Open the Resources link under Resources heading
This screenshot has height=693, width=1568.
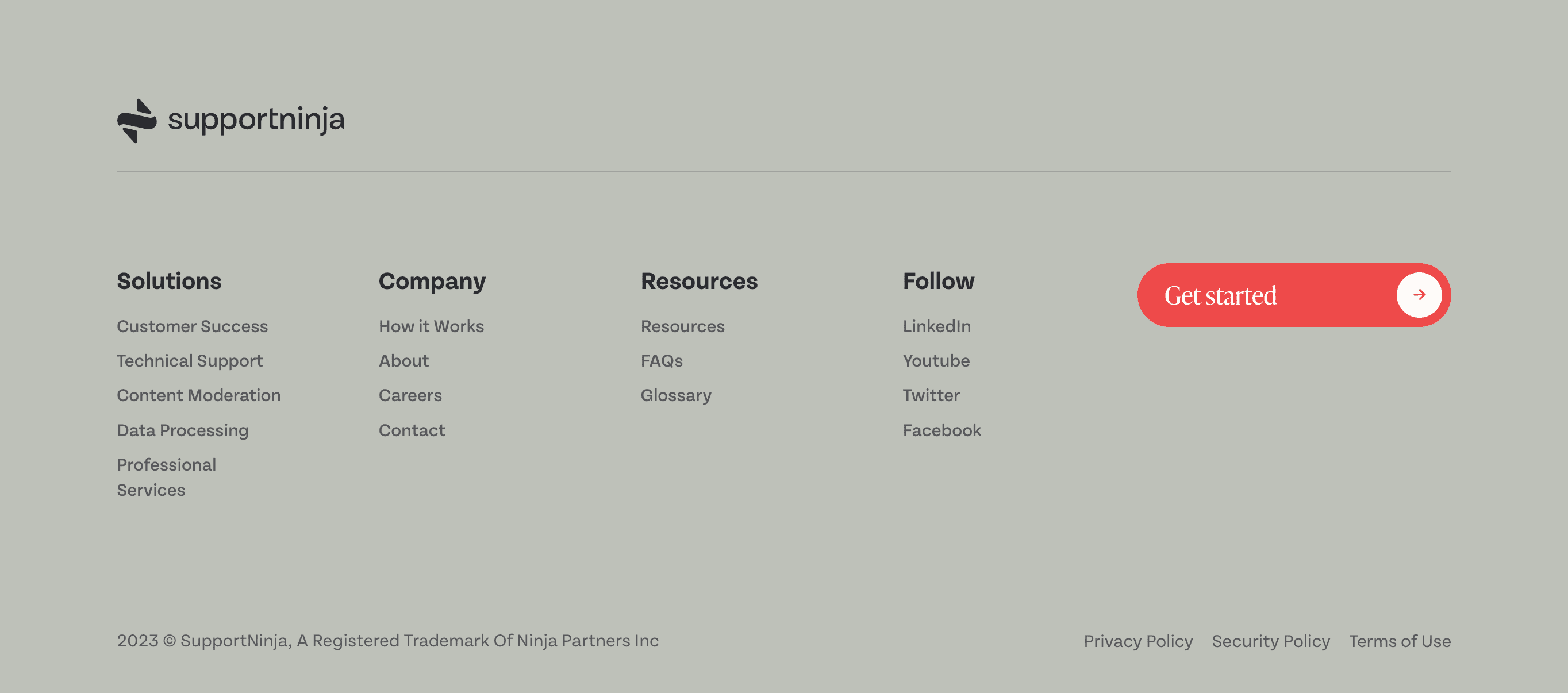pos(682,327)
